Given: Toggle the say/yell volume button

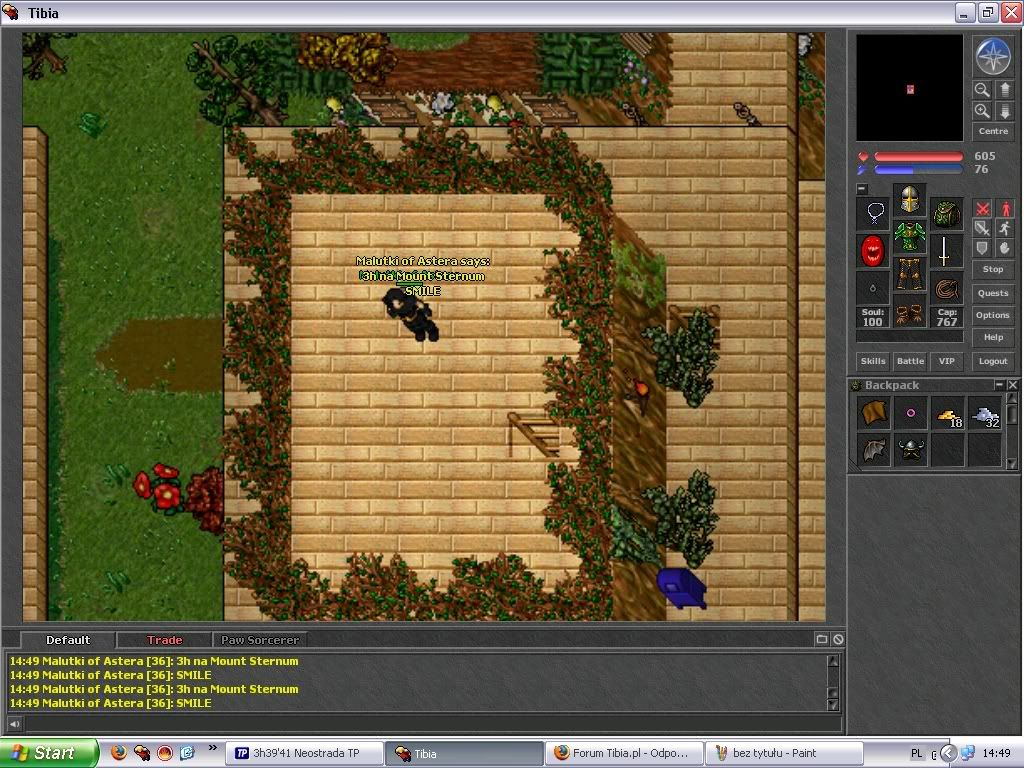Looking at the screenshot, I should (x=14, y=724).
